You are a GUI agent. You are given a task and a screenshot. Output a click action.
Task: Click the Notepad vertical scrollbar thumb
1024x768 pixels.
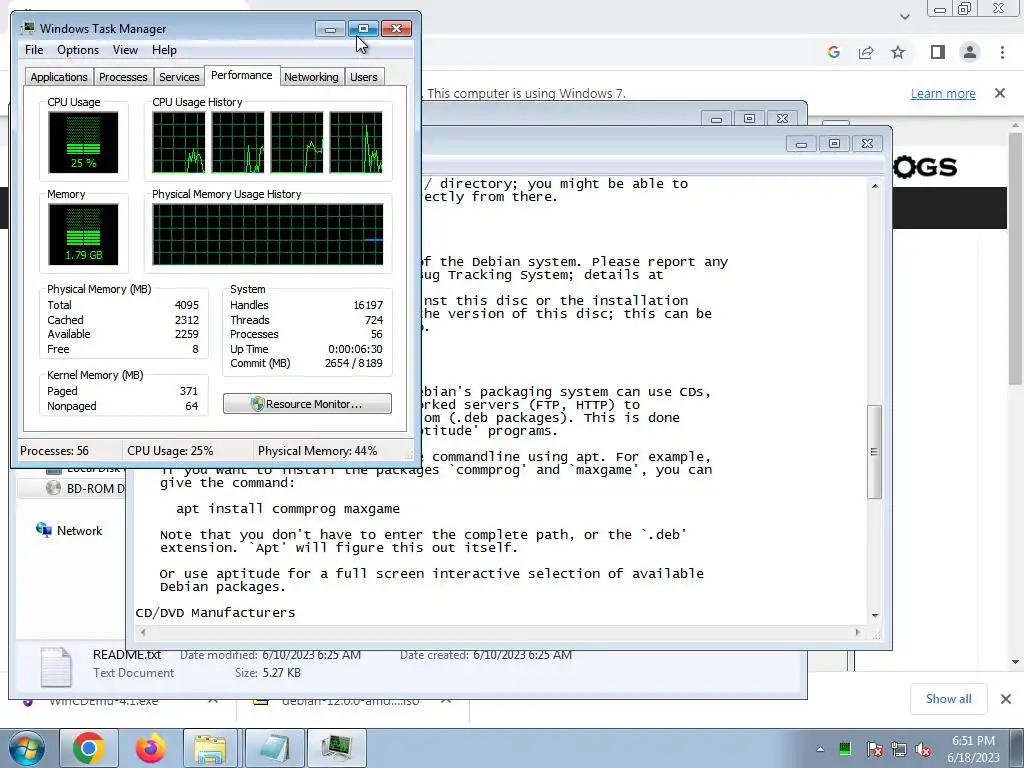[874, 452]
